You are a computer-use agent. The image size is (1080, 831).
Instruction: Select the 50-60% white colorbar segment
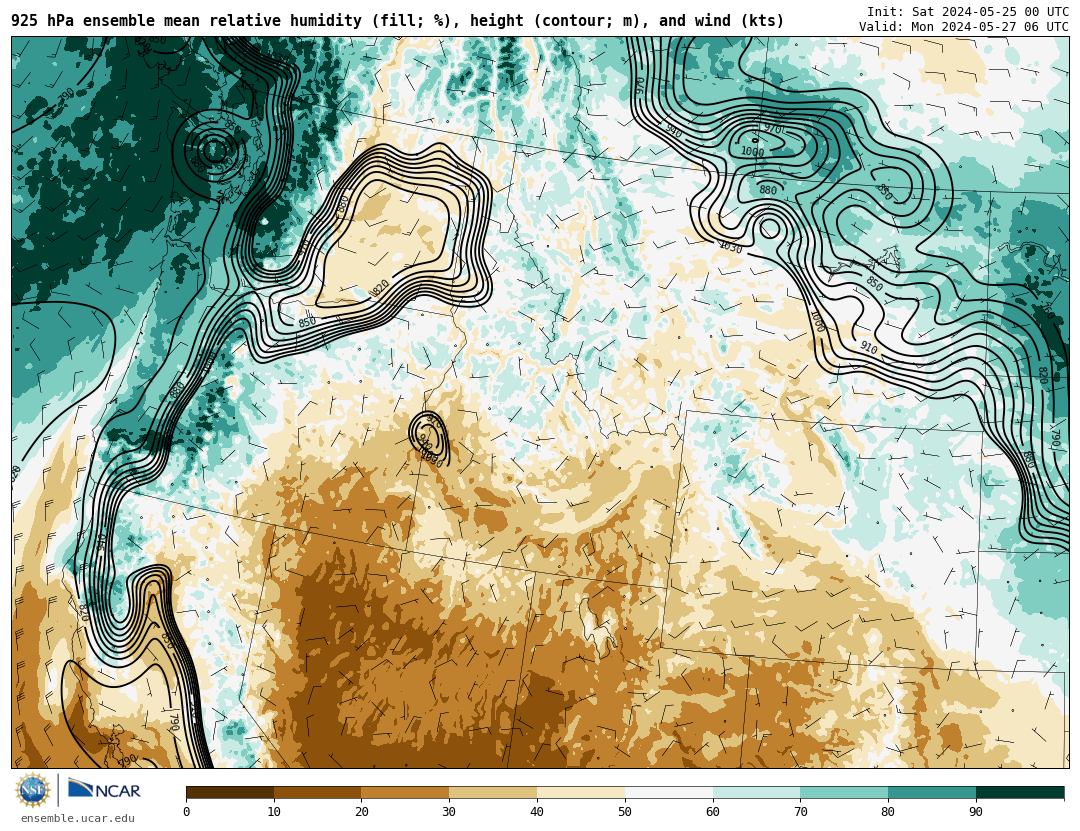[669, 793]
